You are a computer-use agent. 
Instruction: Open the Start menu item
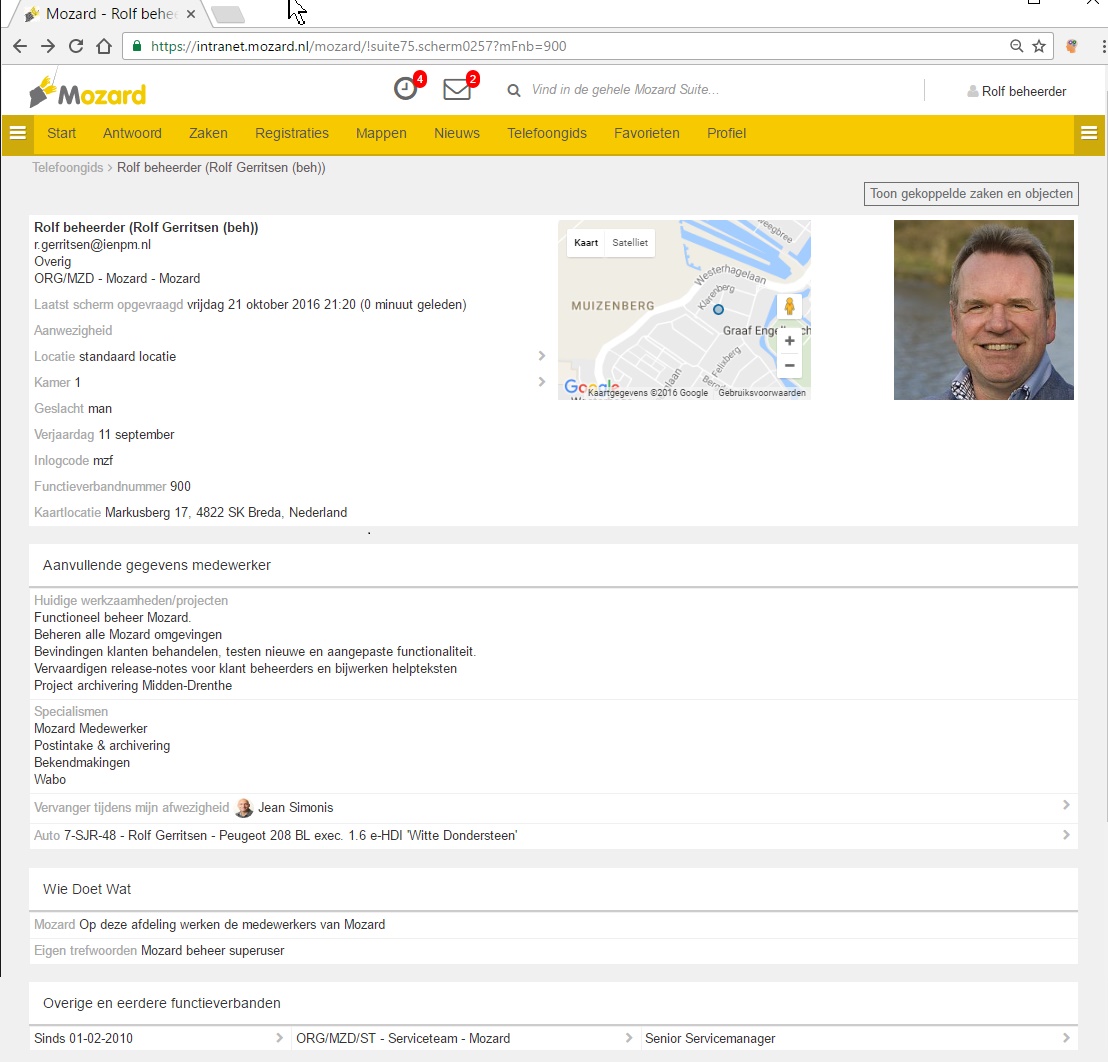point(61,133)
